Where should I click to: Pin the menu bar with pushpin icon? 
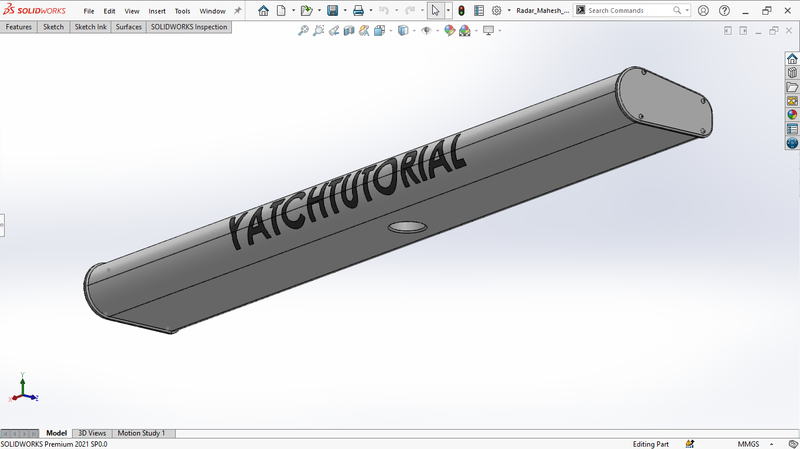coord(237,10)
